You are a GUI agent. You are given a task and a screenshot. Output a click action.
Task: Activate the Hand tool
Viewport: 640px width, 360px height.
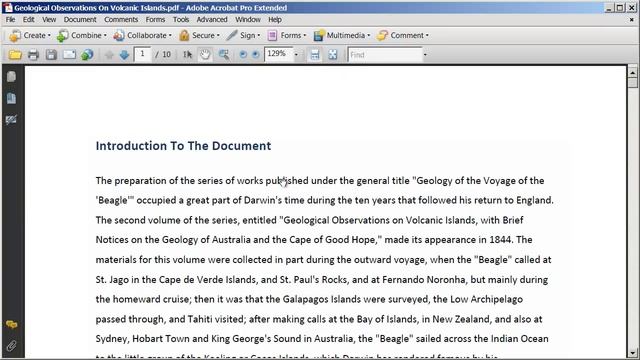click(205, 55)
